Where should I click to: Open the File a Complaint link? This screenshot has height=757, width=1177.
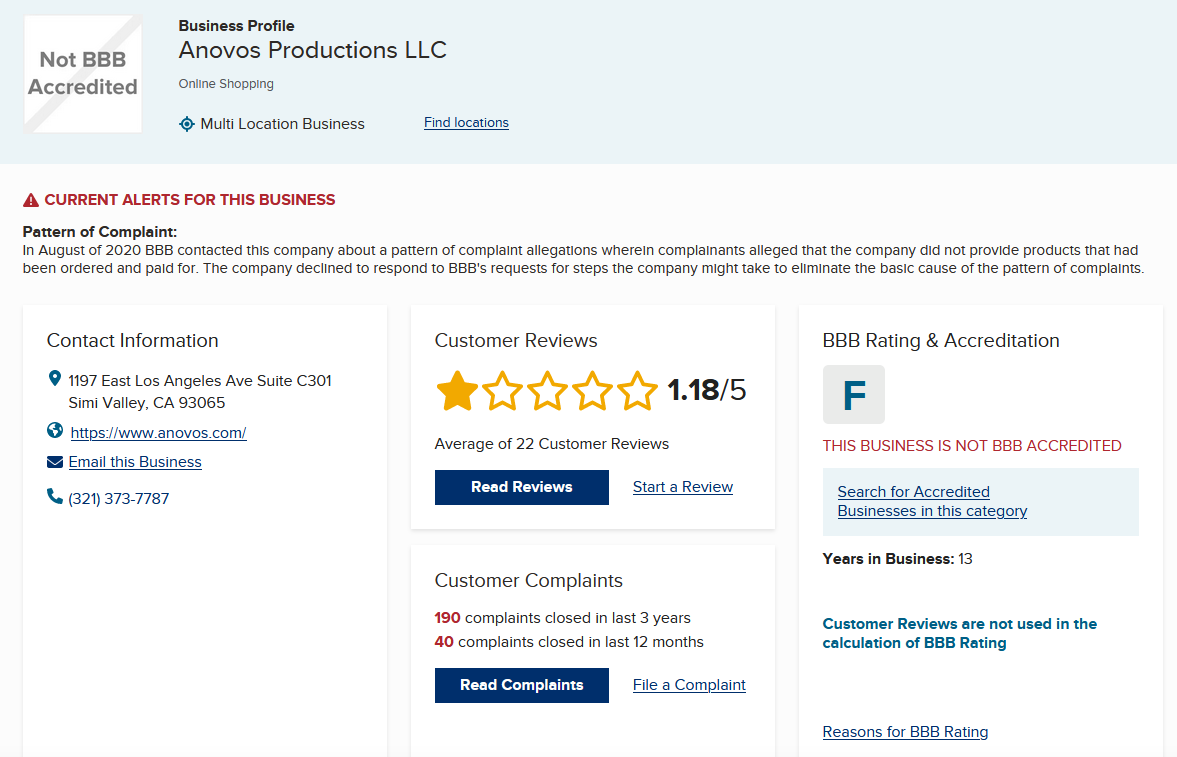pos(689,685)
